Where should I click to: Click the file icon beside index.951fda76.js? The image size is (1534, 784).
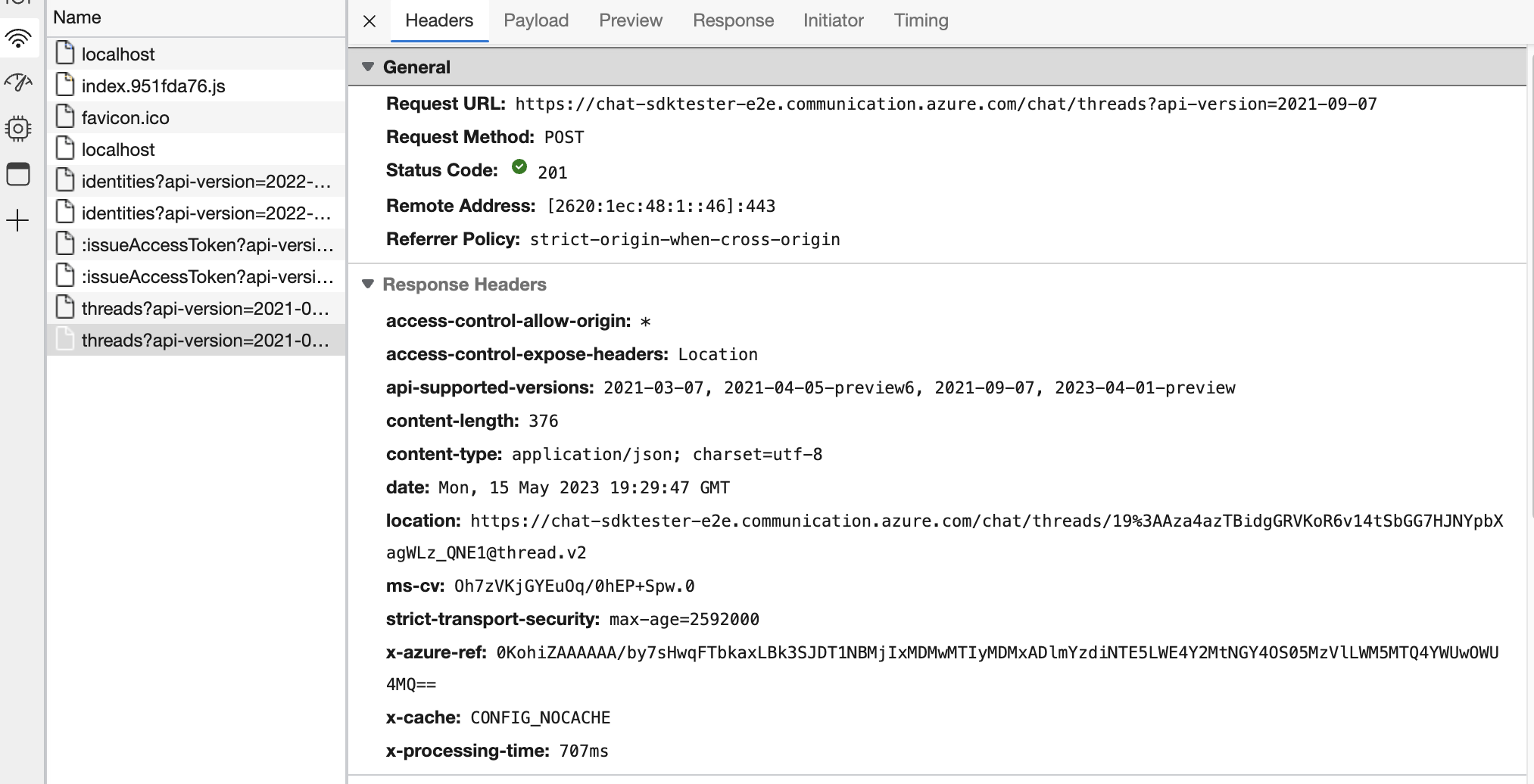(65, 86)
